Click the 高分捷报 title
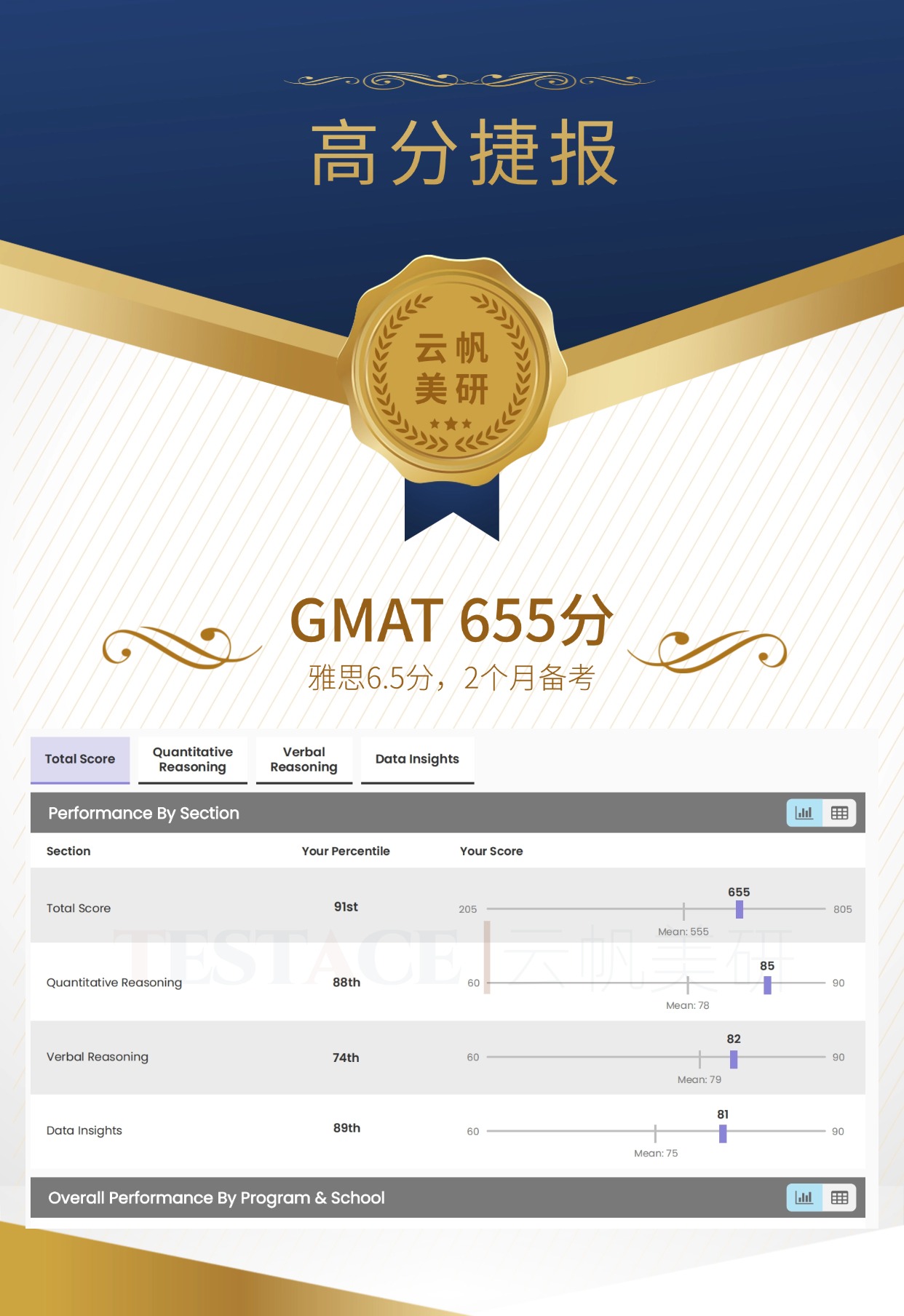 pyautogui.click(x=464, y=154)
